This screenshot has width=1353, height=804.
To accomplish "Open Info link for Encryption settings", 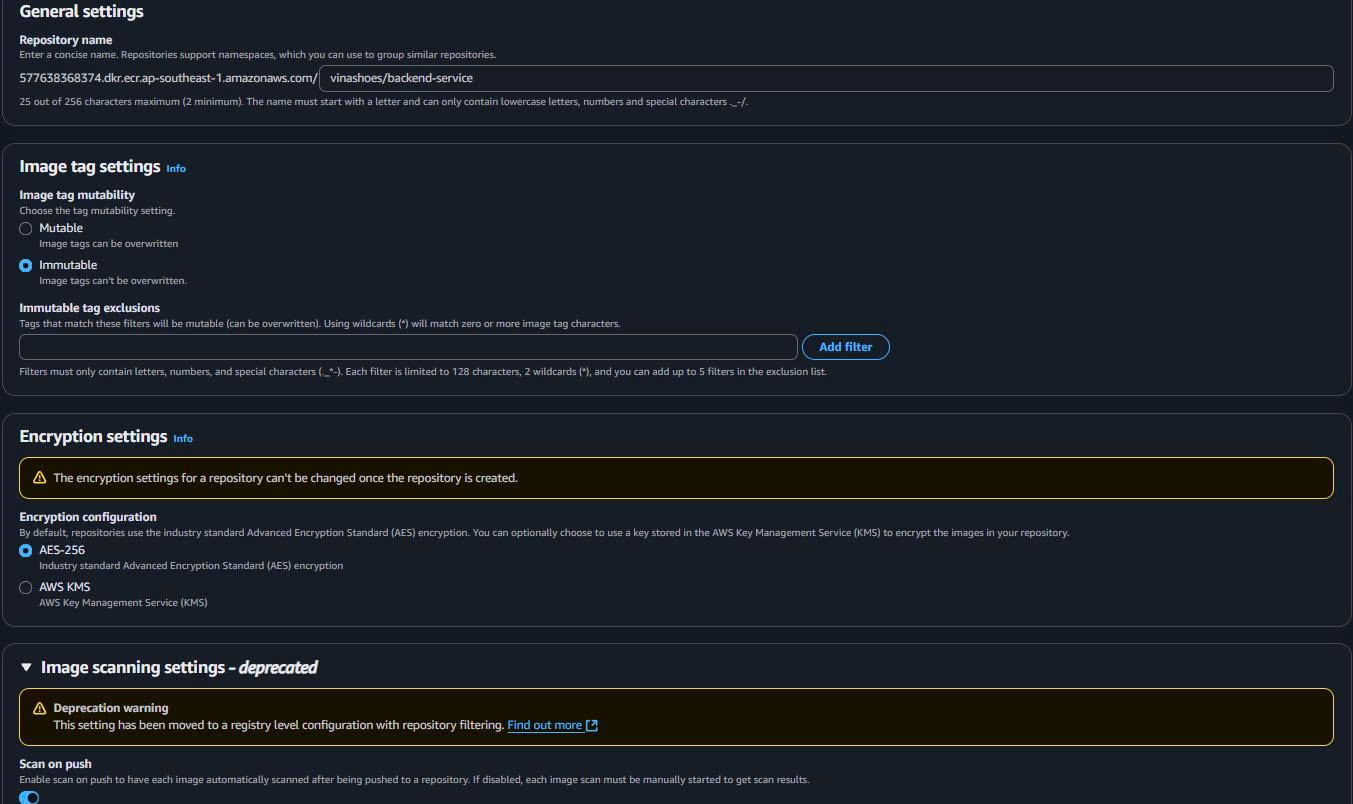I will 183,438.
